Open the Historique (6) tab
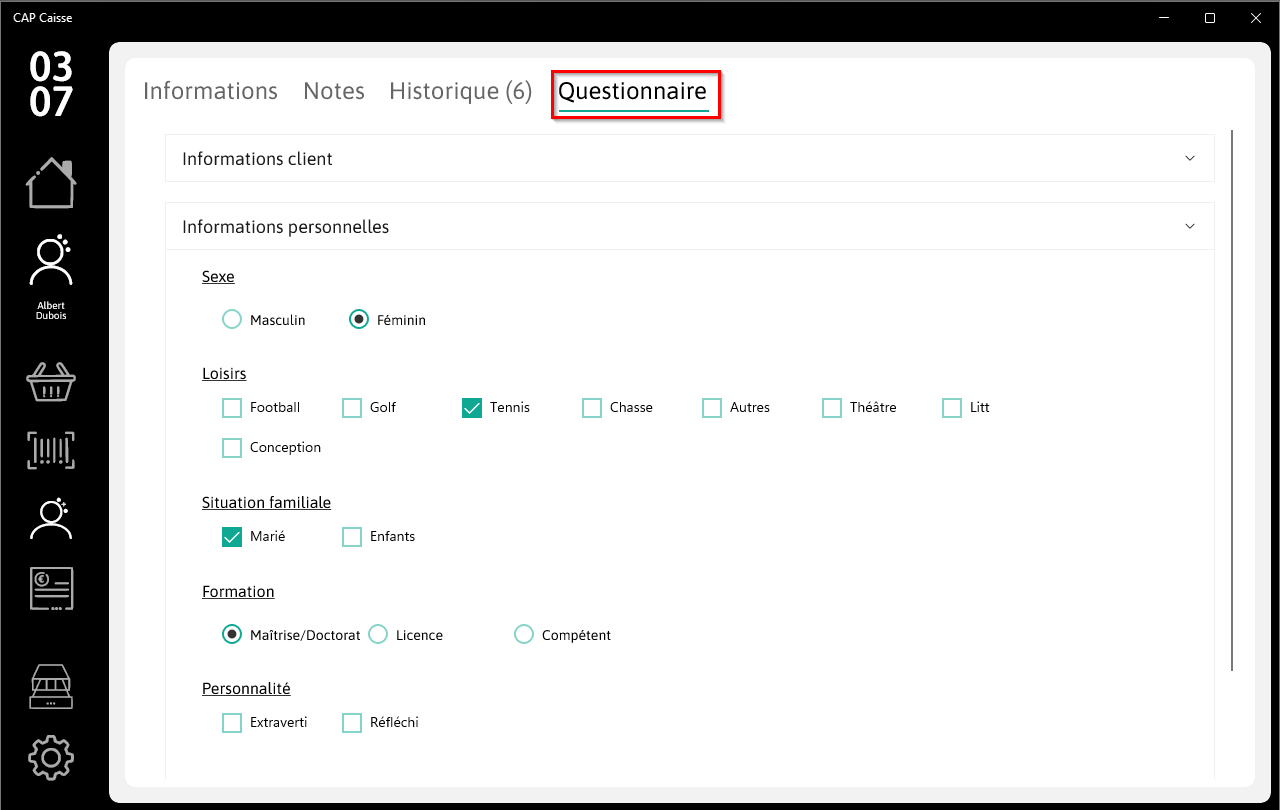 click(460, 91)
